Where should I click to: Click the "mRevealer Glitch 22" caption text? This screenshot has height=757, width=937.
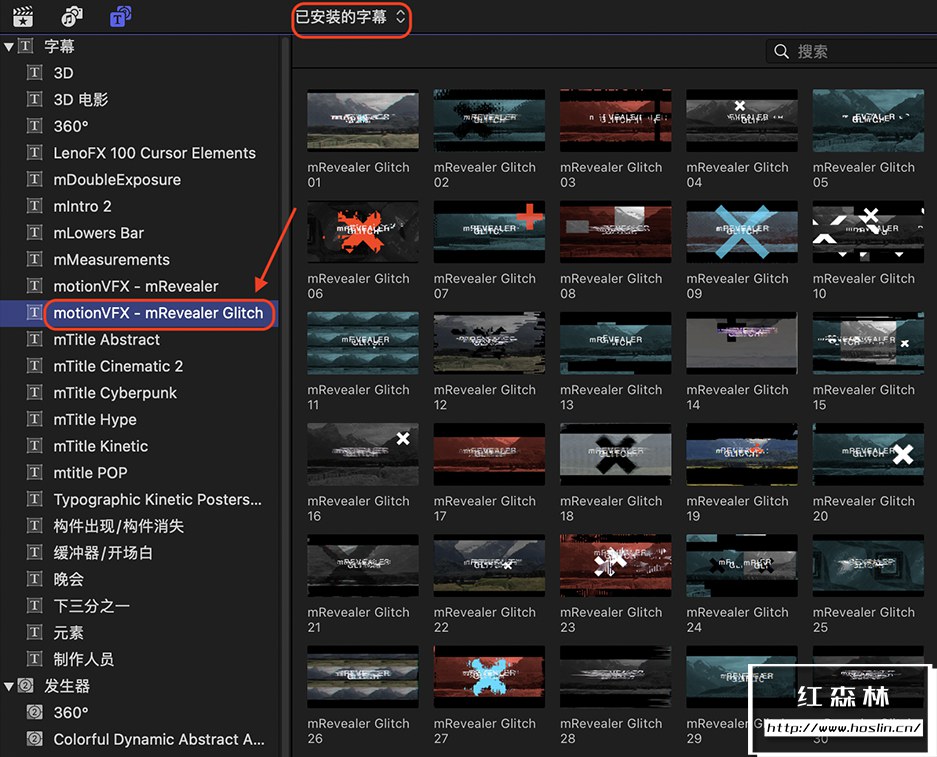[485, 620]
